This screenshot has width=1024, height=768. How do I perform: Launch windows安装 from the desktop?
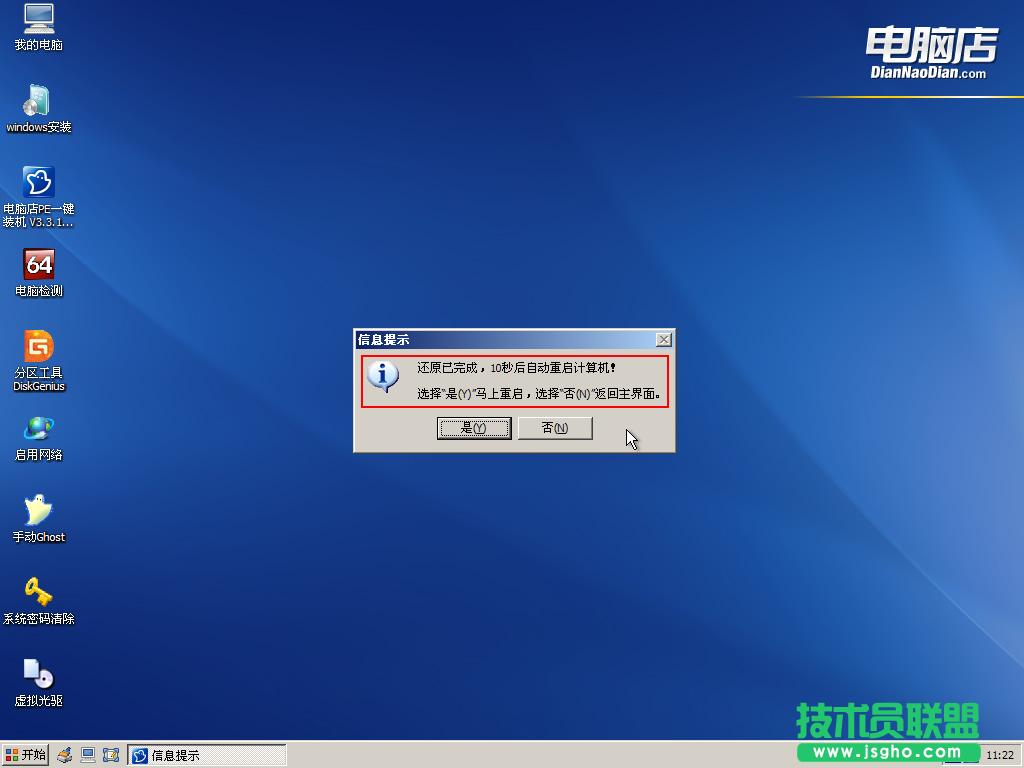click(x=38, y=105)
